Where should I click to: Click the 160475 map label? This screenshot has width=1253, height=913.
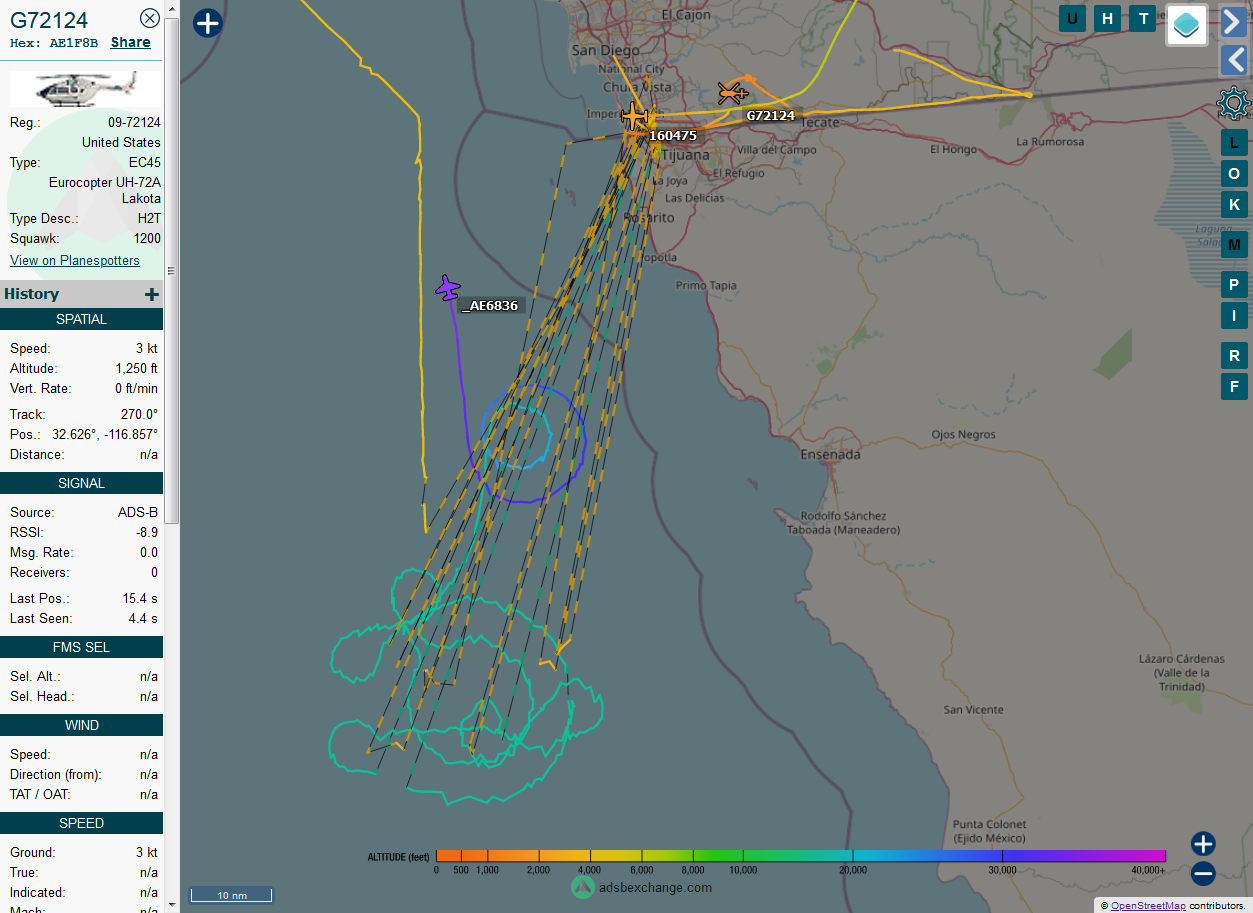pyautogui.click(x=673, y=136)
